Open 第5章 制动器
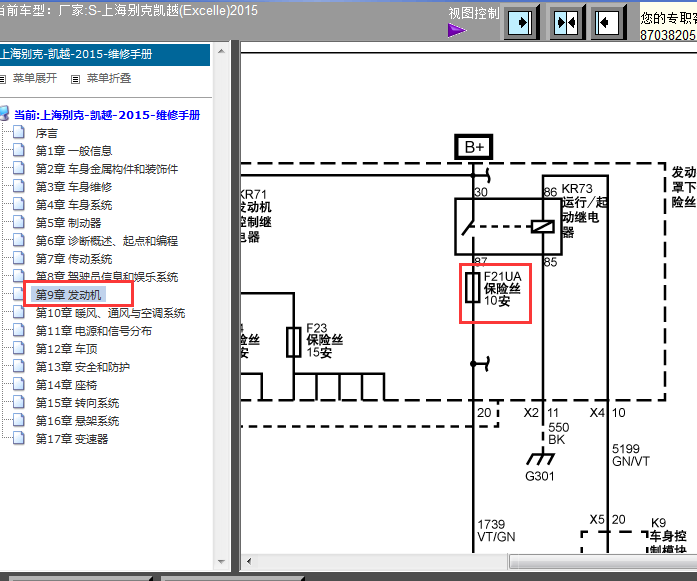The height and width of the screenshot is (581, 697). [68, 223]
